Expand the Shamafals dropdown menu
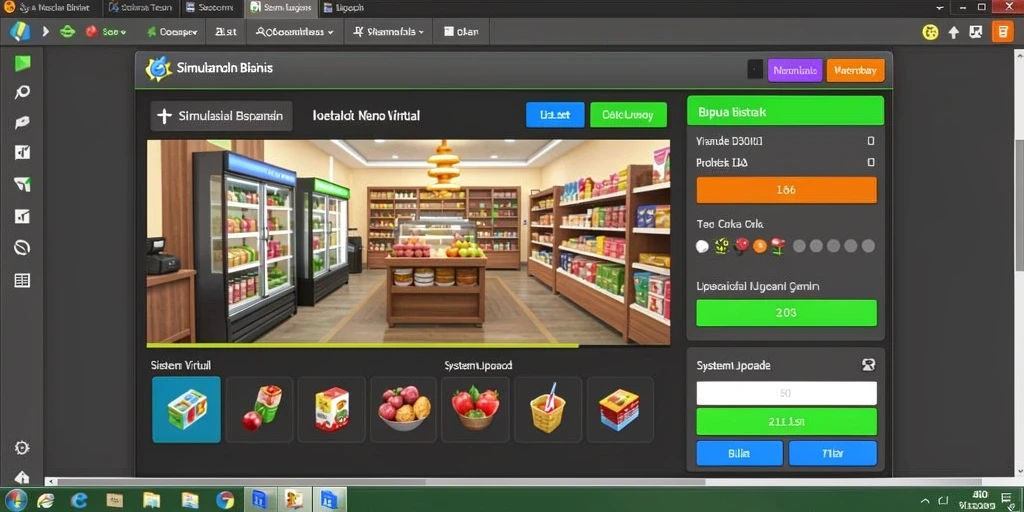This screenshot has width=1024, height=512. point(389,31)
